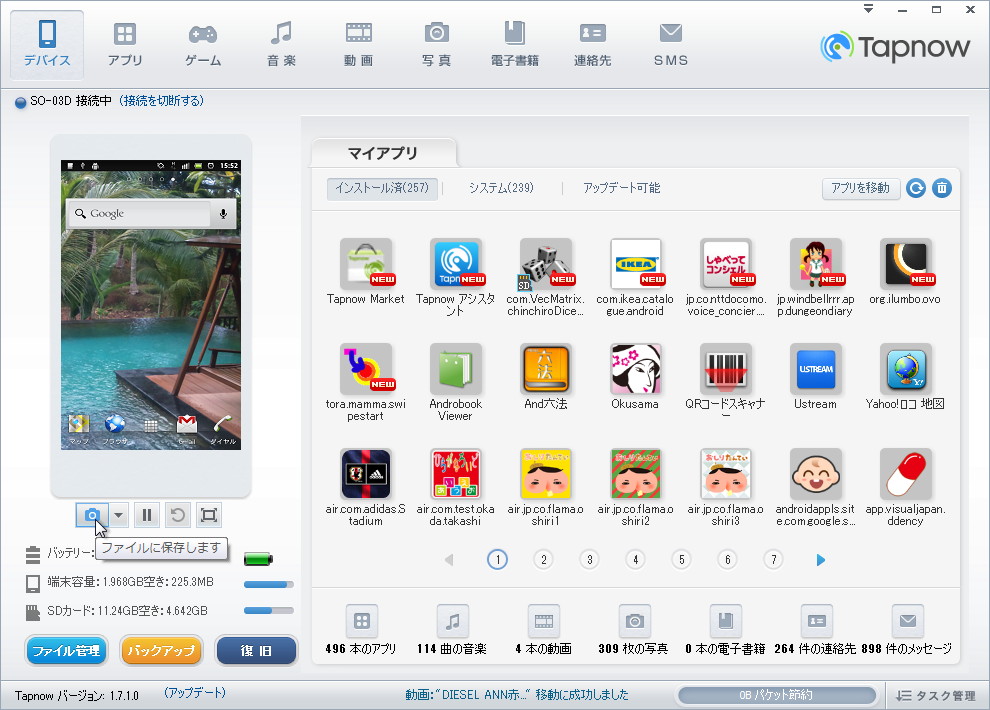
Task: Select the Okusama app icon
Action: pyautogui.click(x=635, y=369)
